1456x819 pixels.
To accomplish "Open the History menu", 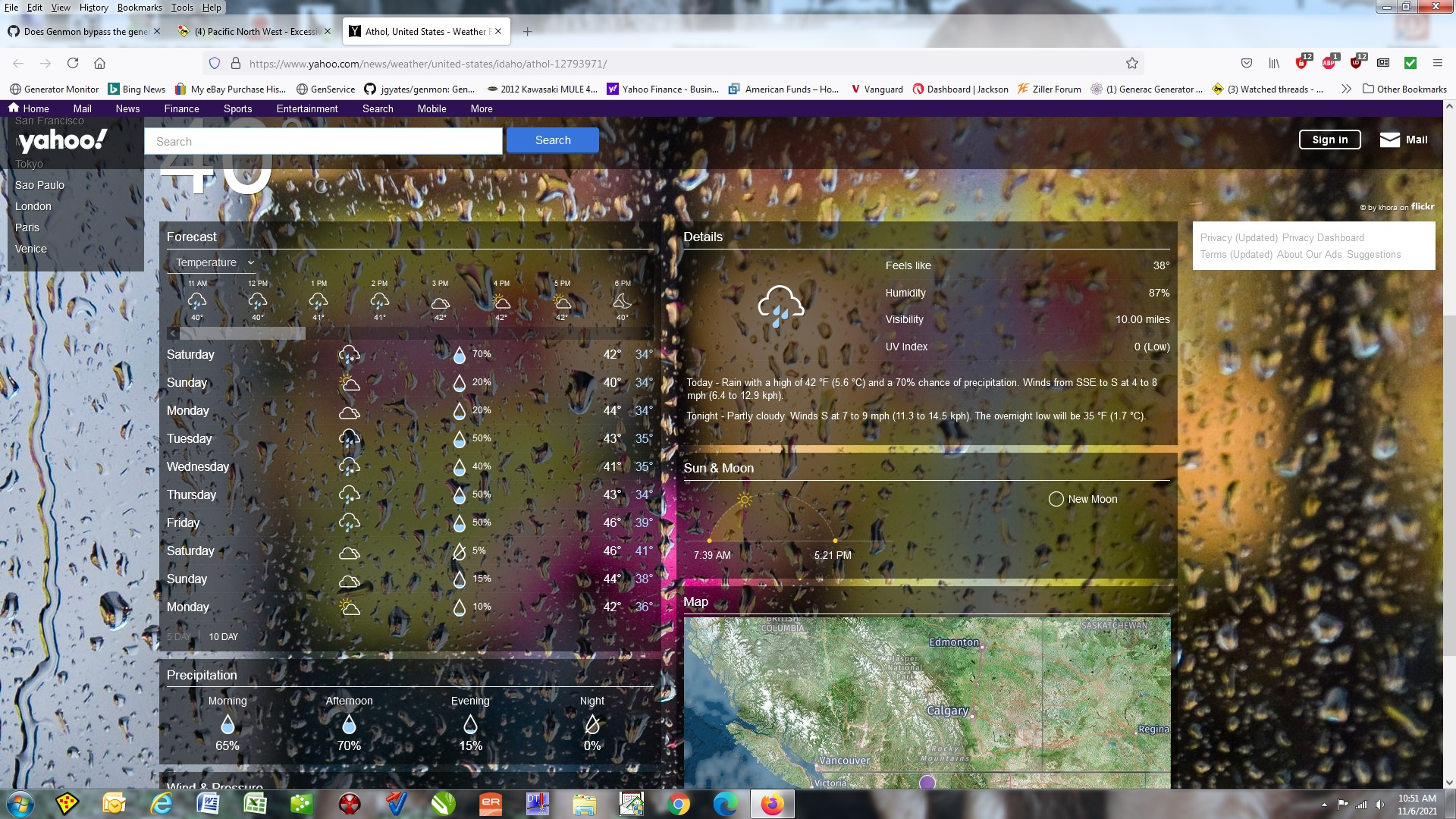I will (x=93, y=7).
